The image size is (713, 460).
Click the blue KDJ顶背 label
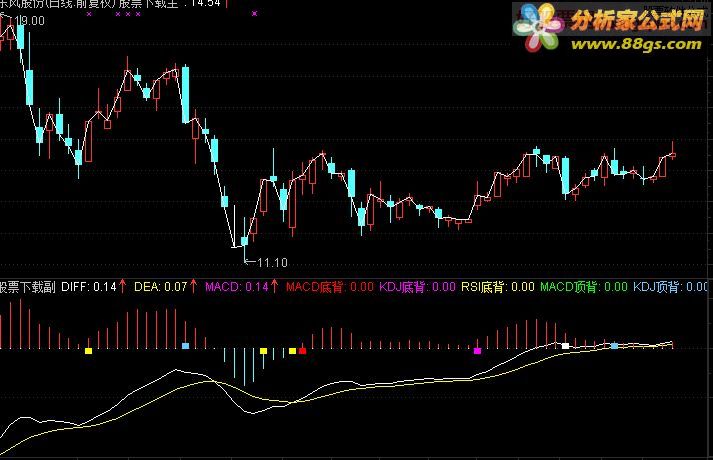671,287
